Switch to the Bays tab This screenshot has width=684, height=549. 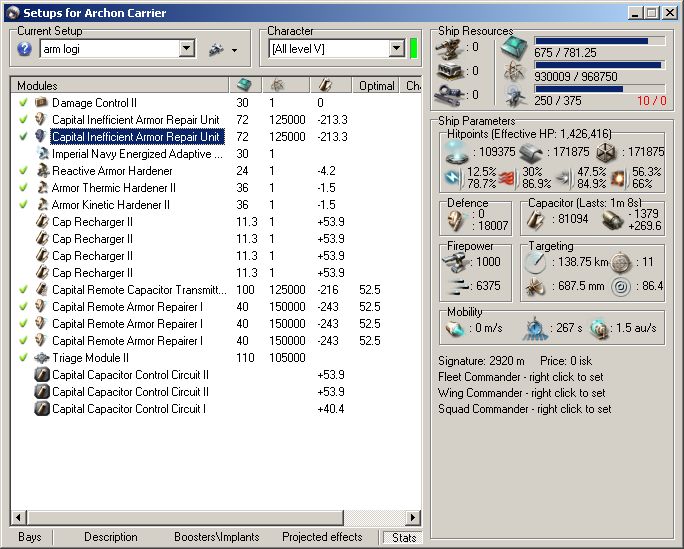(x=30, y=537)
